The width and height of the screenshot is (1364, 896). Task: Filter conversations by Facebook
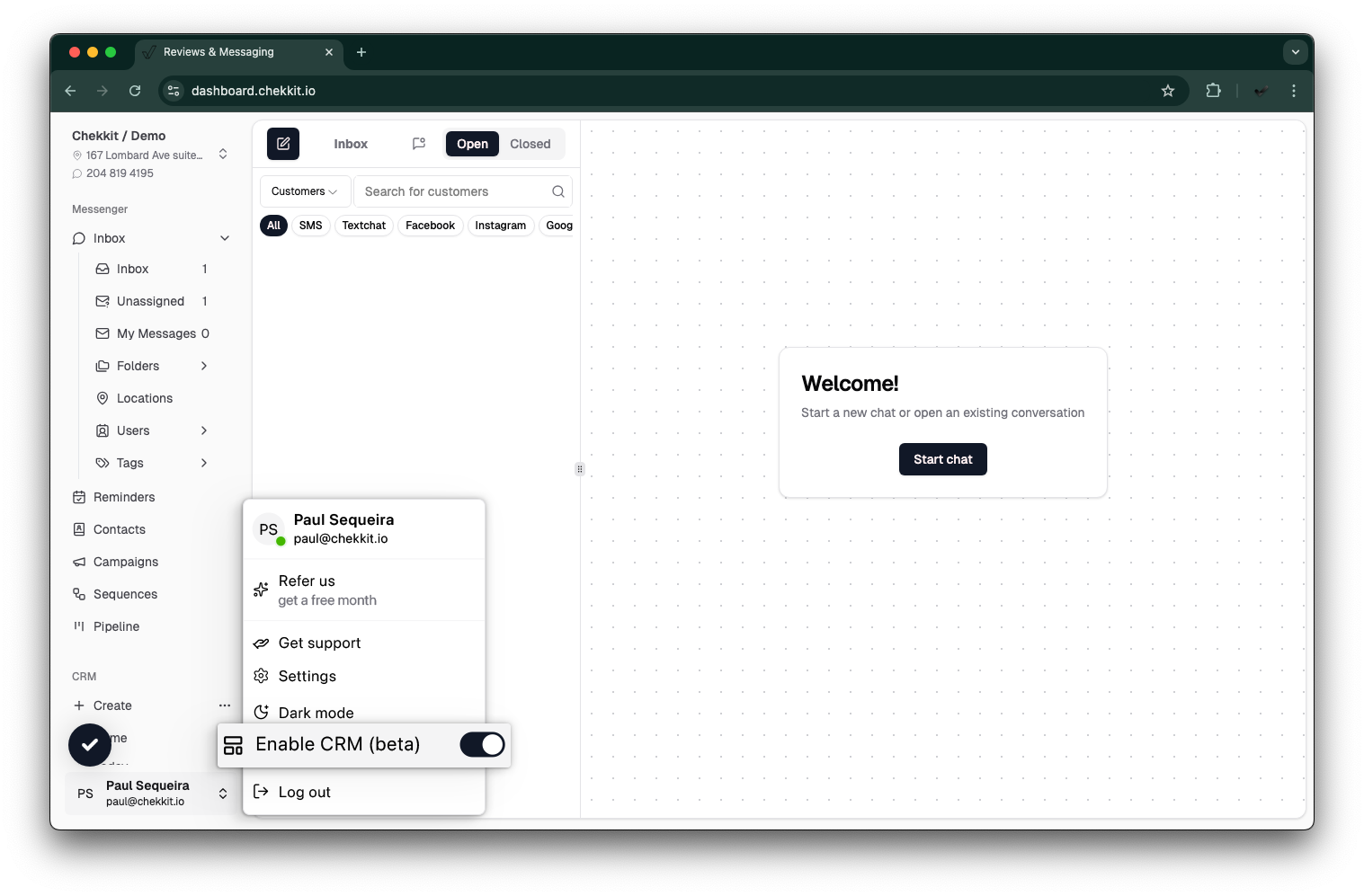tap(430, 226)
